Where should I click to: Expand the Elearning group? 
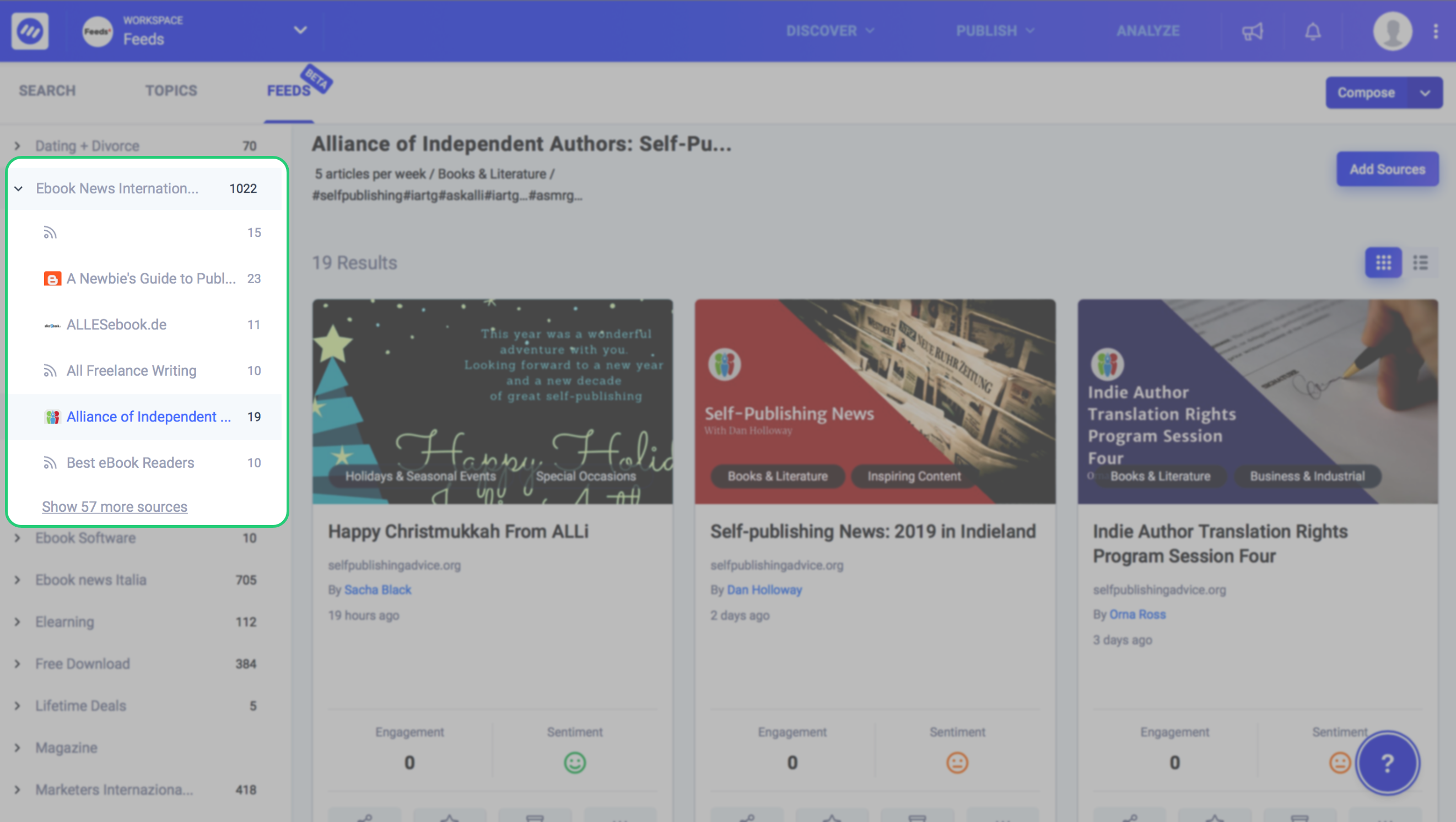click(18, 621)
